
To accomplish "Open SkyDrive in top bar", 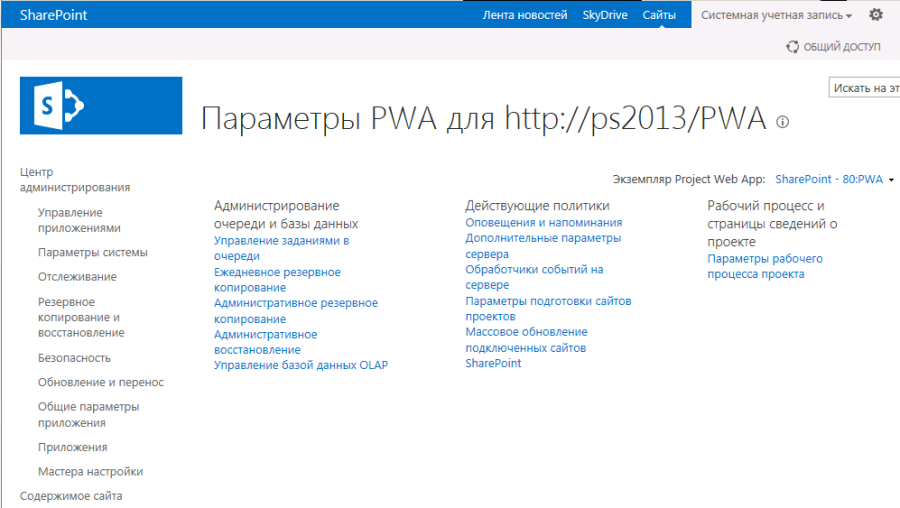I will (605, 15).
